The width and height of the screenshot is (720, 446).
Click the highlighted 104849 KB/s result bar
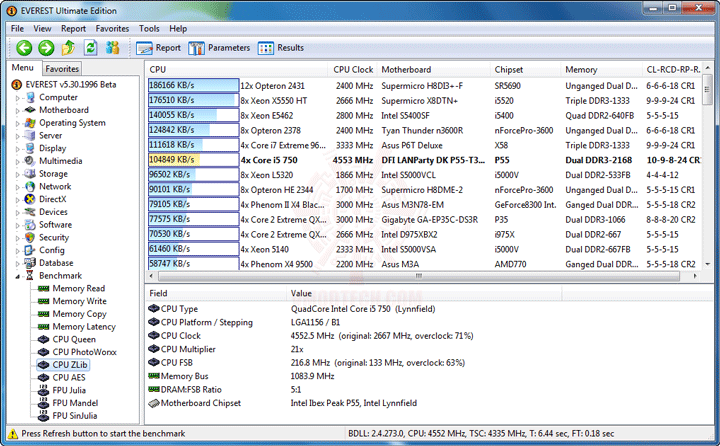point(193,160)
